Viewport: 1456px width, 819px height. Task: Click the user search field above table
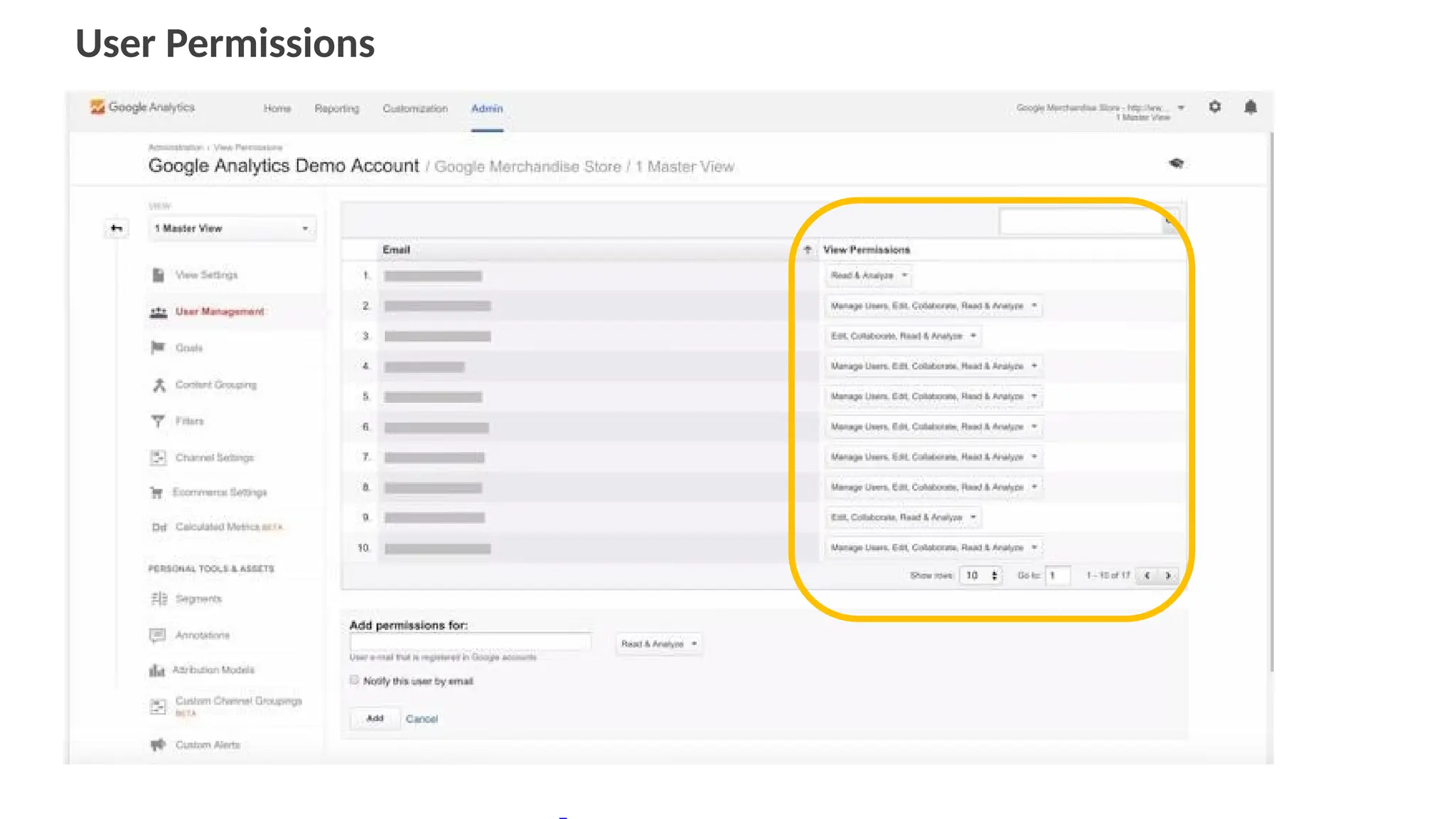point(1080,222)
